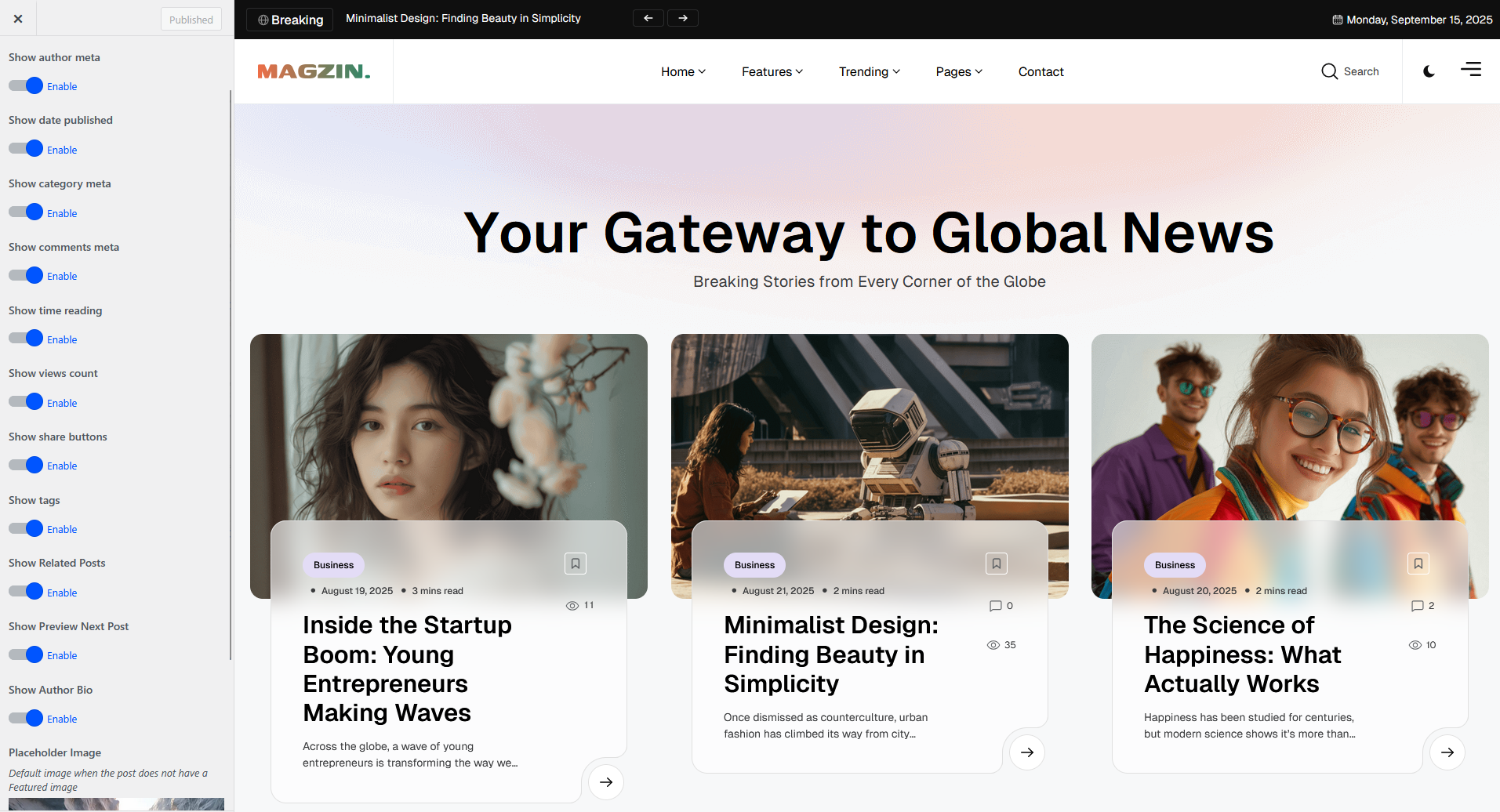Expand the Home dropdown menu
This screenshot has width=1500, height=812.
pos(683,71)
